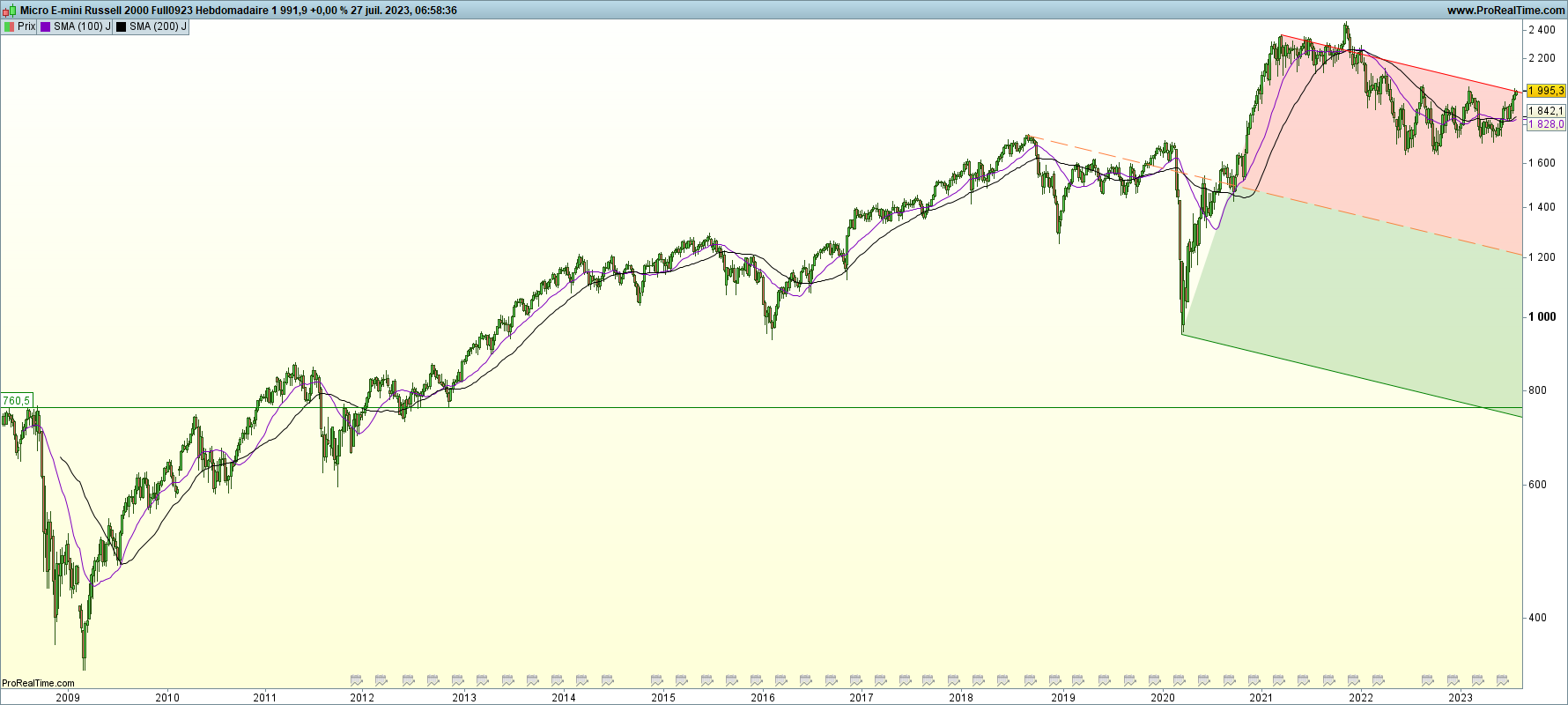This screenshot has width=1568, height=705.
Task: Click the bold 1 000 price axis value
Action: click(1542, 316)
